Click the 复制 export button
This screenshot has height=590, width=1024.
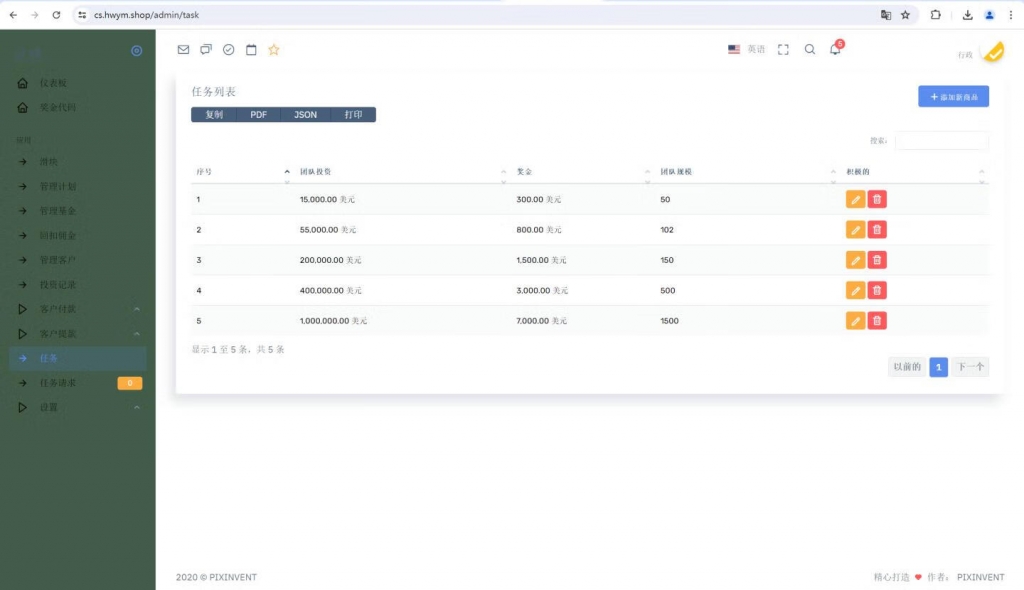click(x=214, y=115)
